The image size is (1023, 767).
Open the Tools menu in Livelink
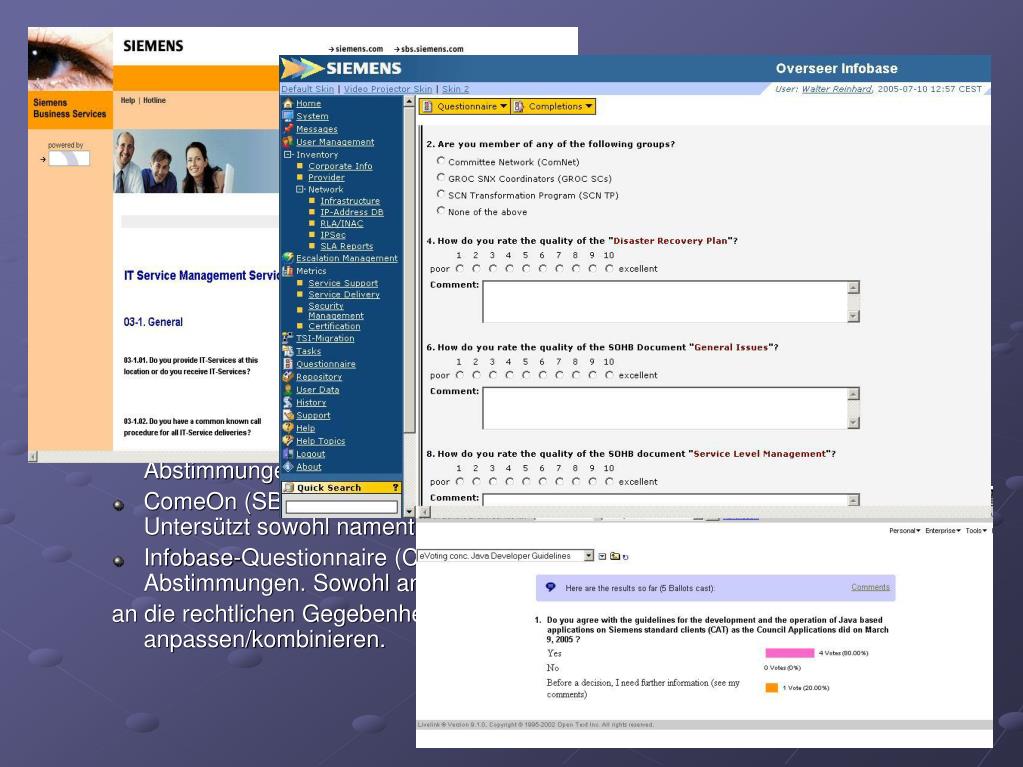point(976,531)
